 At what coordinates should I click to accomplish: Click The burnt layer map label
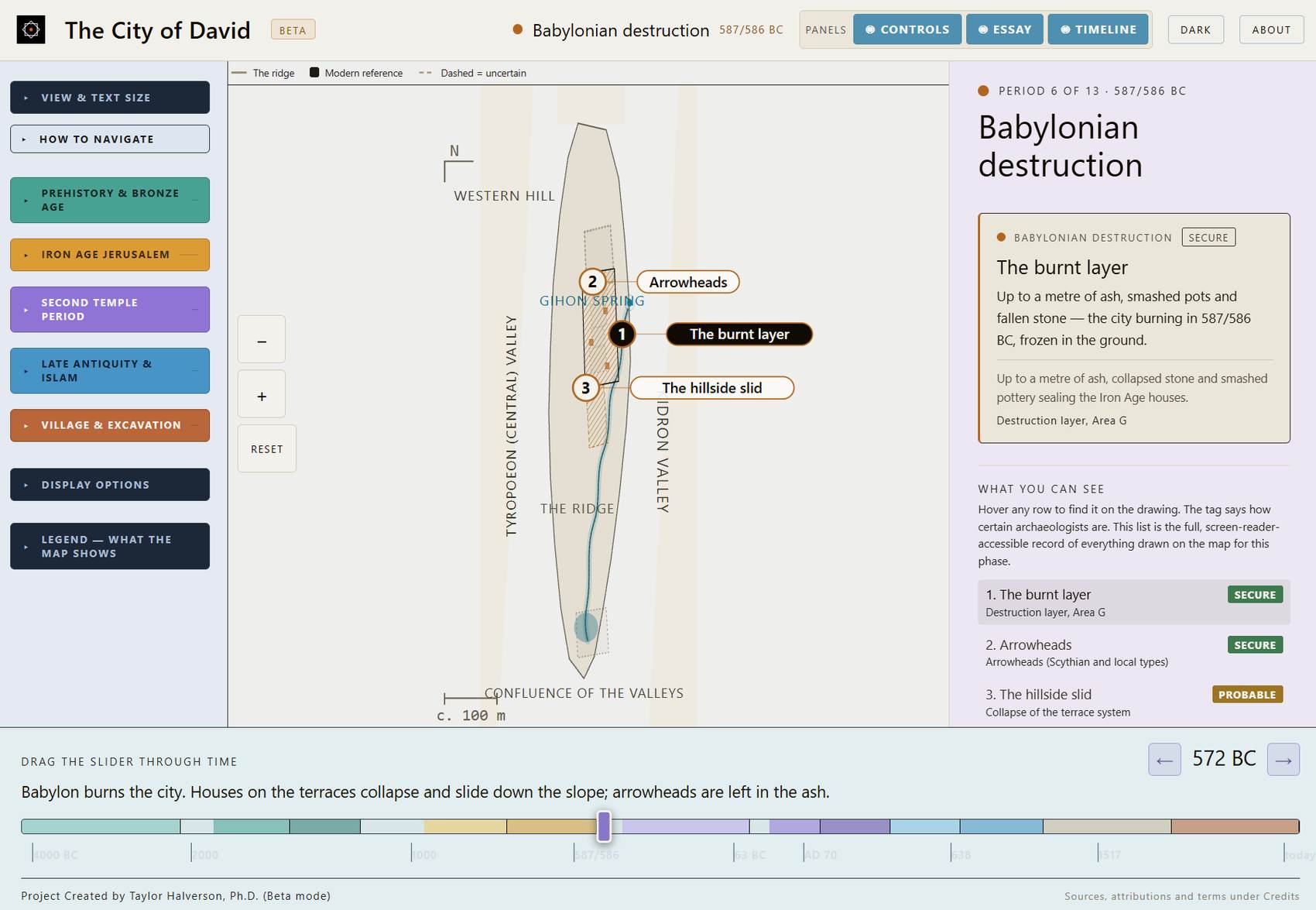pos(739,334)
